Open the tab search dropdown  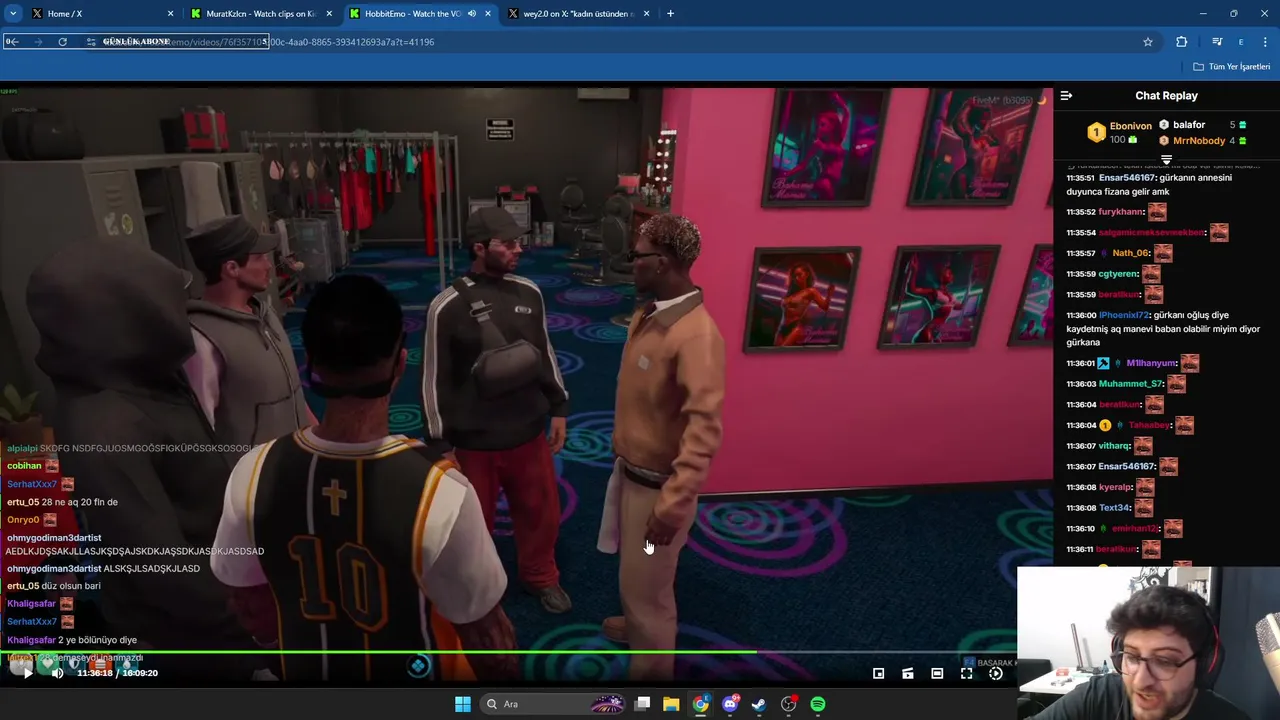(x=13, y=14)
